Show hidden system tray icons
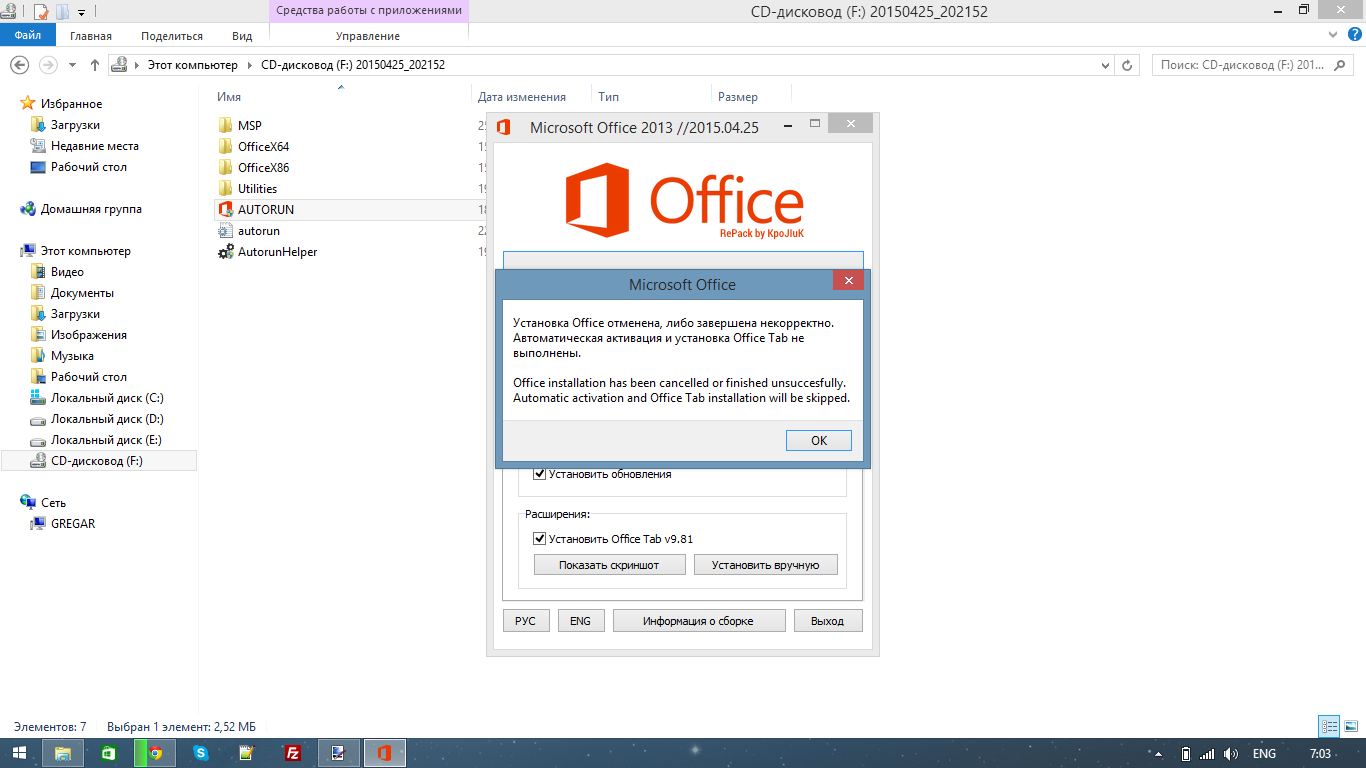The image size is (1366, 768). coord(1158,754)
